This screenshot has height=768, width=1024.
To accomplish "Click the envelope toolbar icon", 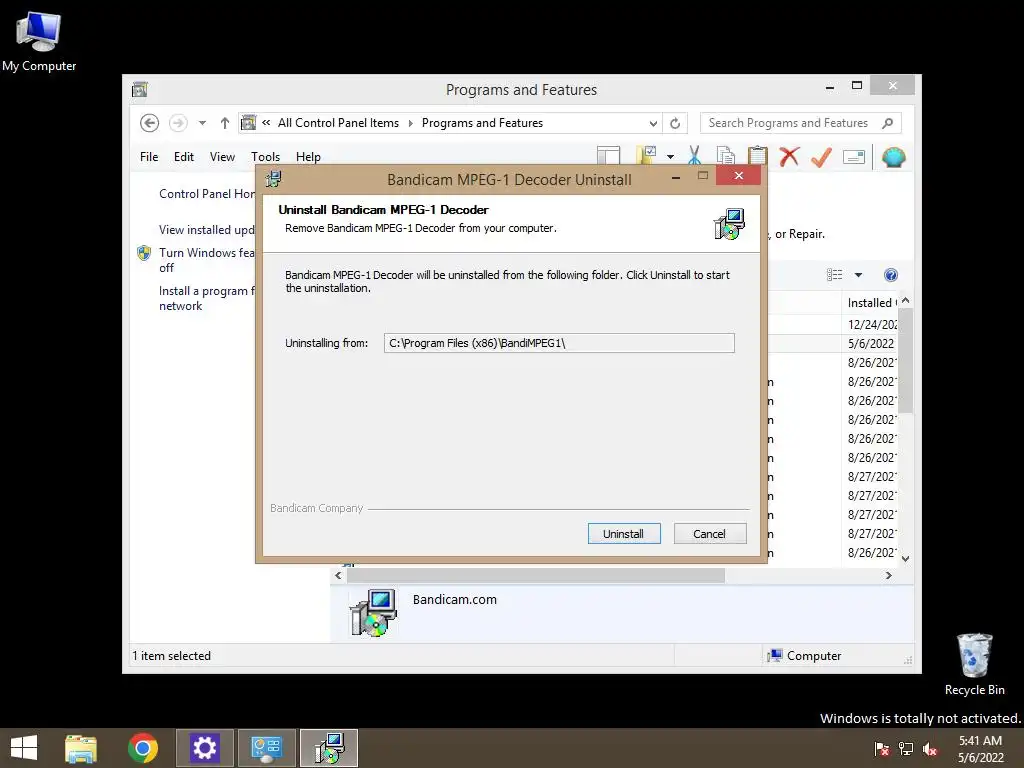I will pos(854,157).
